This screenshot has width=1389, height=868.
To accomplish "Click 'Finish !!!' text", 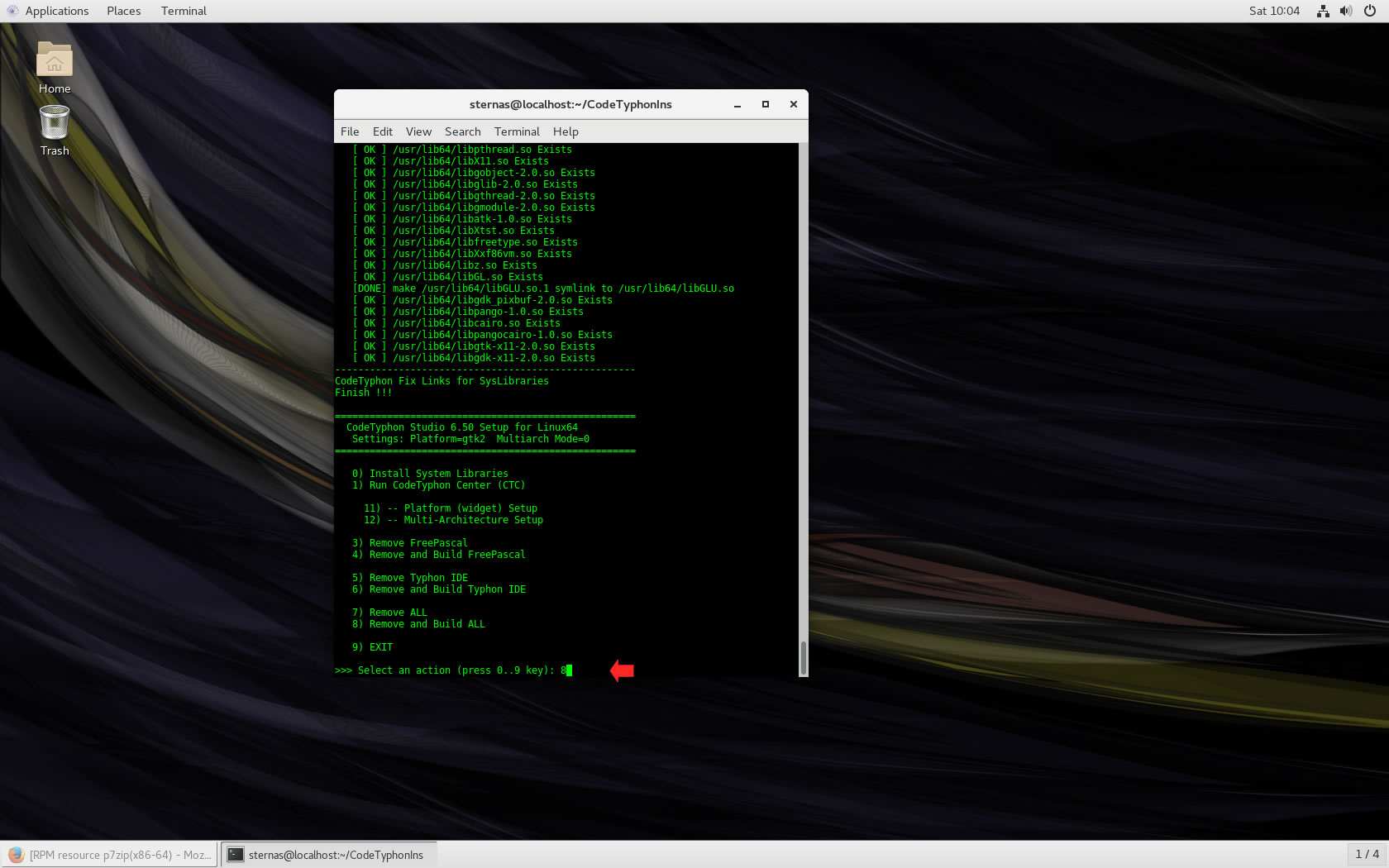I will coord(364,393).
